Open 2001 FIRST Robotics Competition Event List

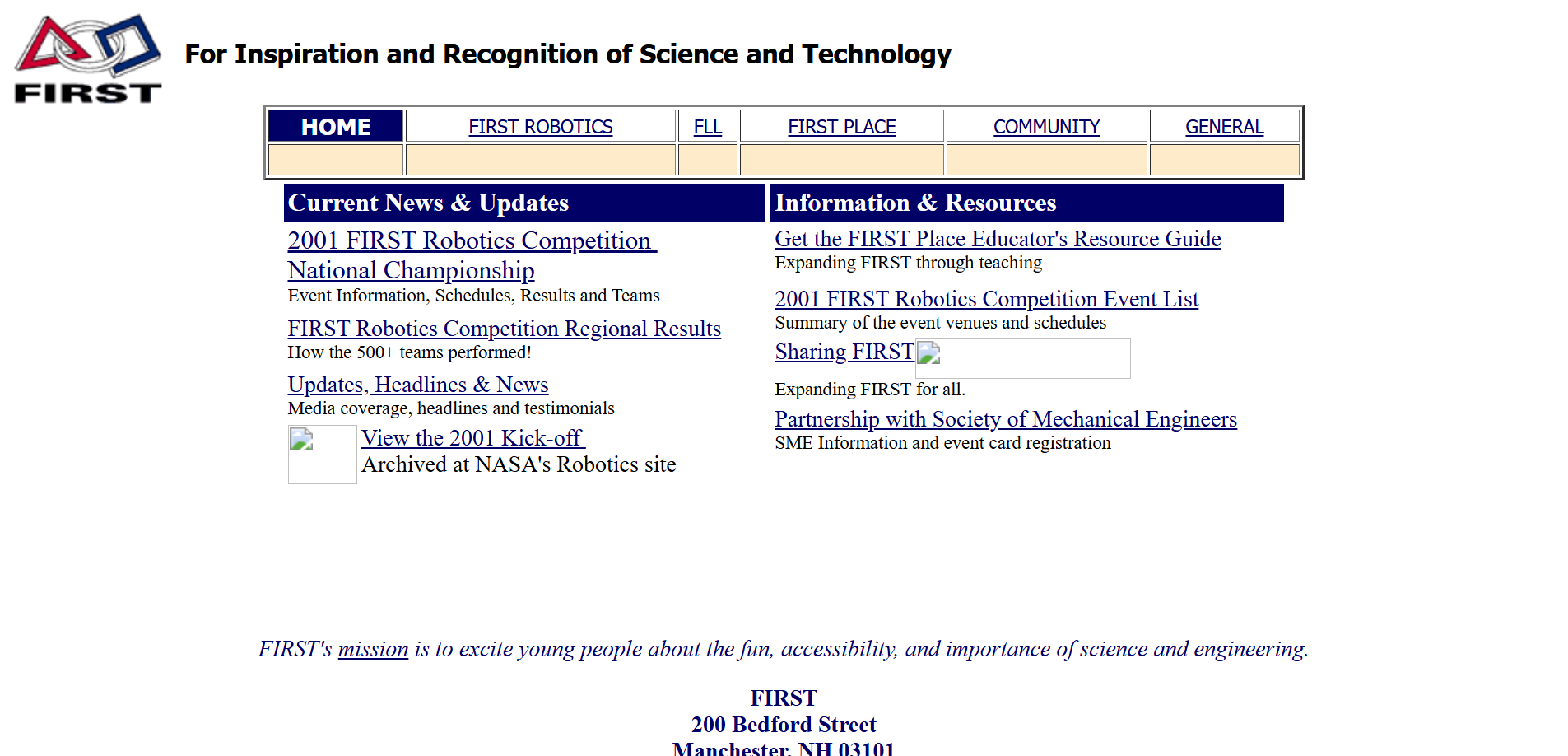(x=986, y=299)
